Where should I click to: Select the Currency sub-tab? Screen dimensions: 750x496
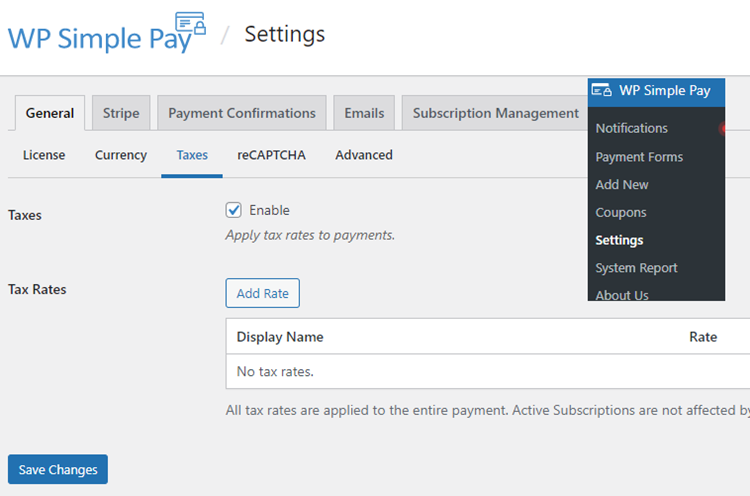coord(121,155)
